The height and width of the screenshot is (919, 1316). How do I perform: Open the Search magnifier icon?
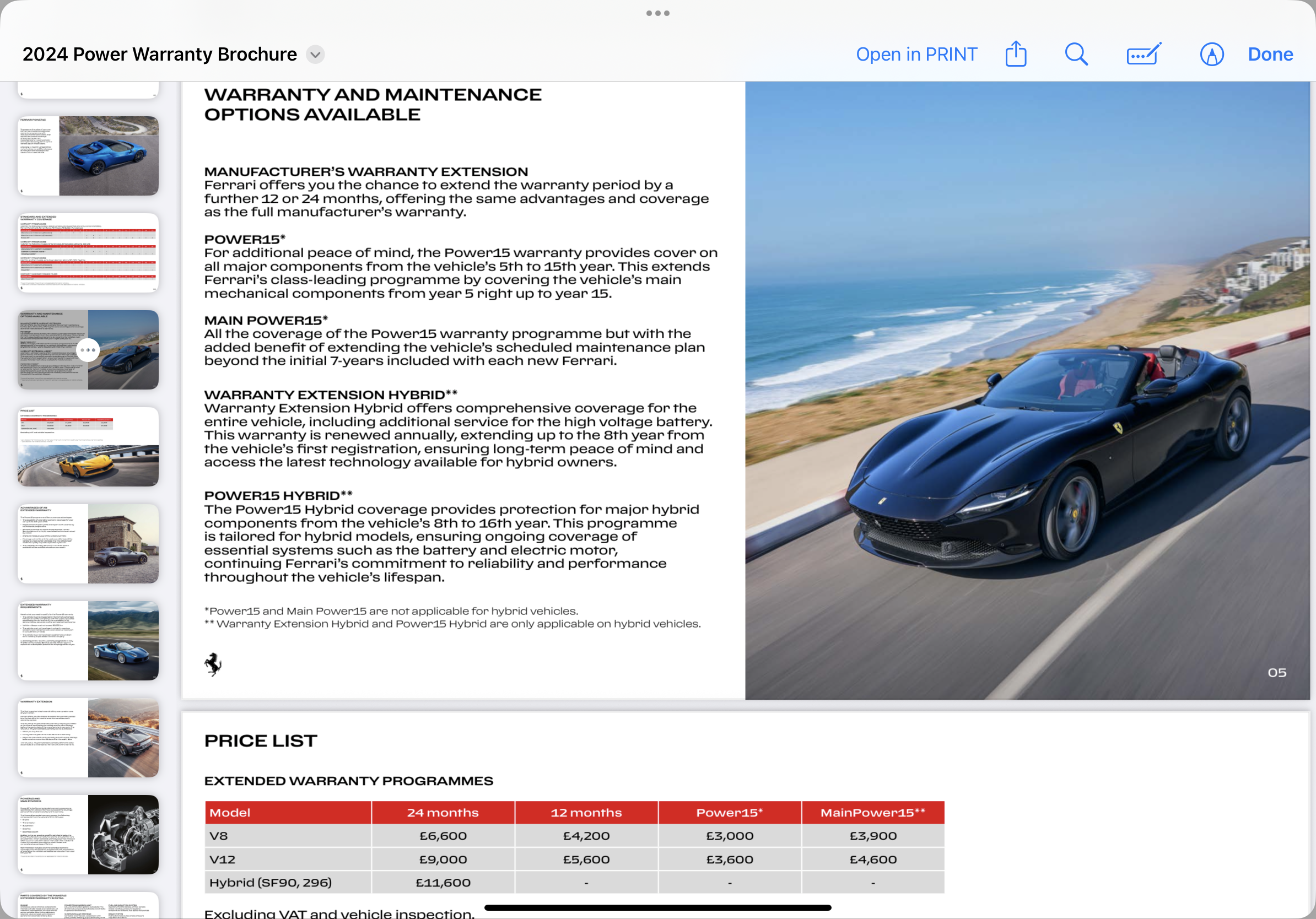click(x=1076, y=55)
